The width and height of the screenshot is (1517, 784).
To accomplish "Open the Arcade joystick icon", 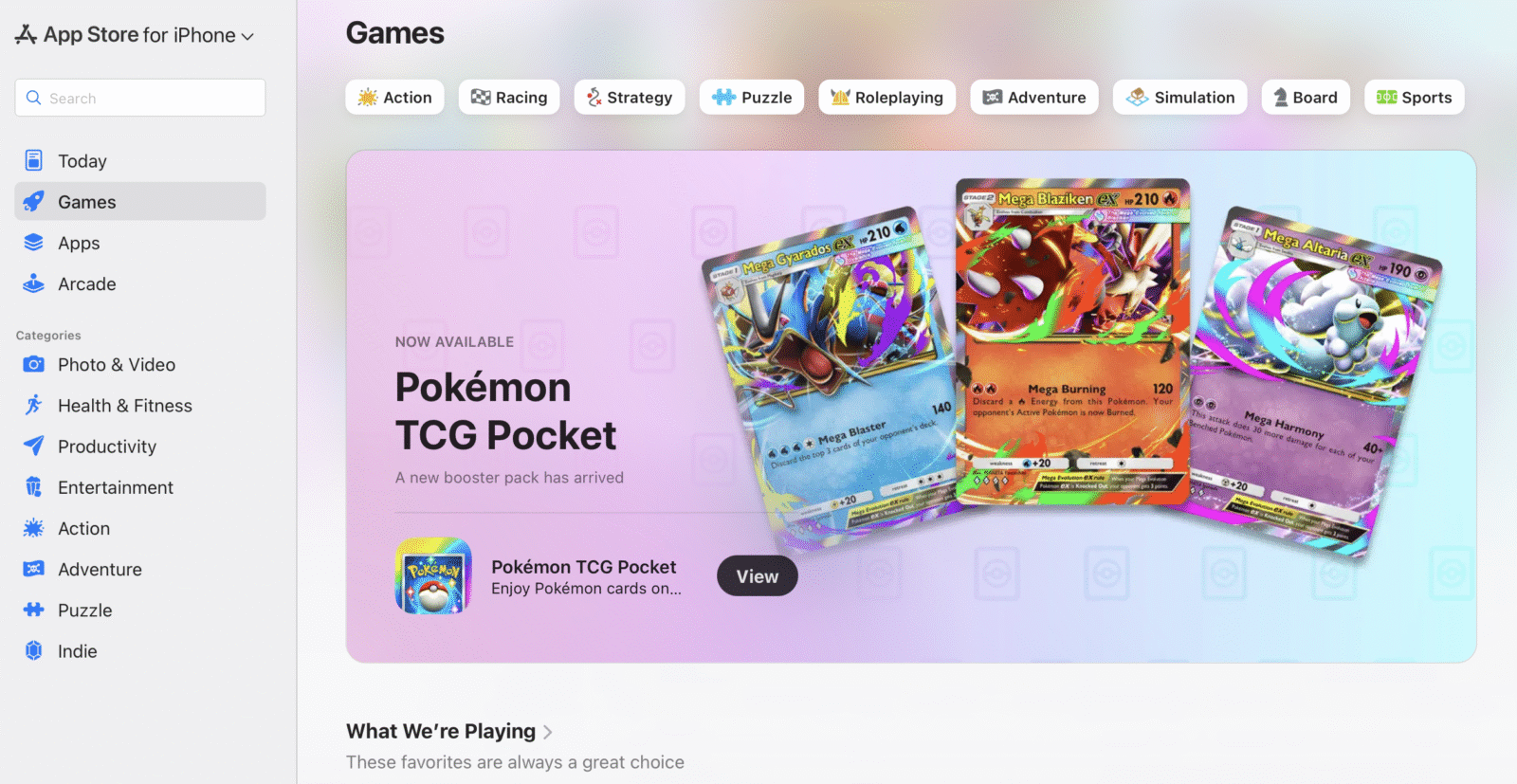I will tap(33, 283).
